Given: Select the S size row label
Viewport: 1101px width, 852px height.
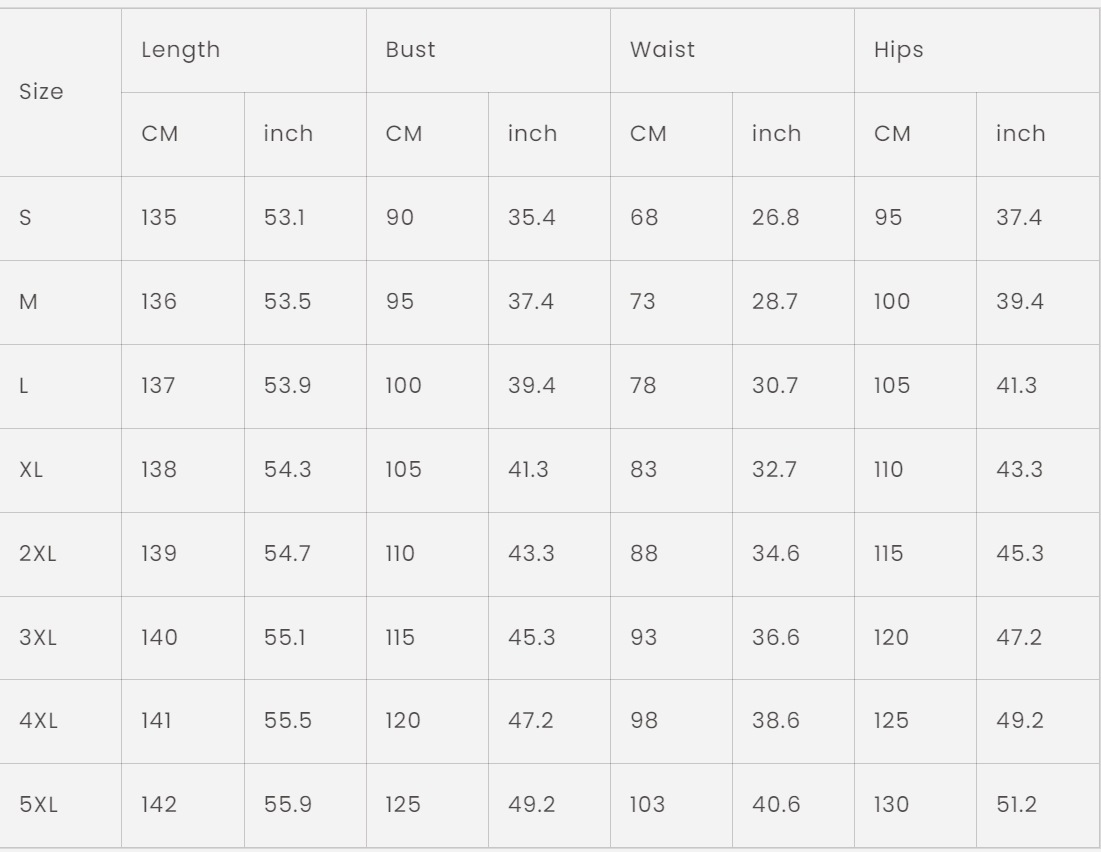Looking at the screenshot, I should pos(25,218).
